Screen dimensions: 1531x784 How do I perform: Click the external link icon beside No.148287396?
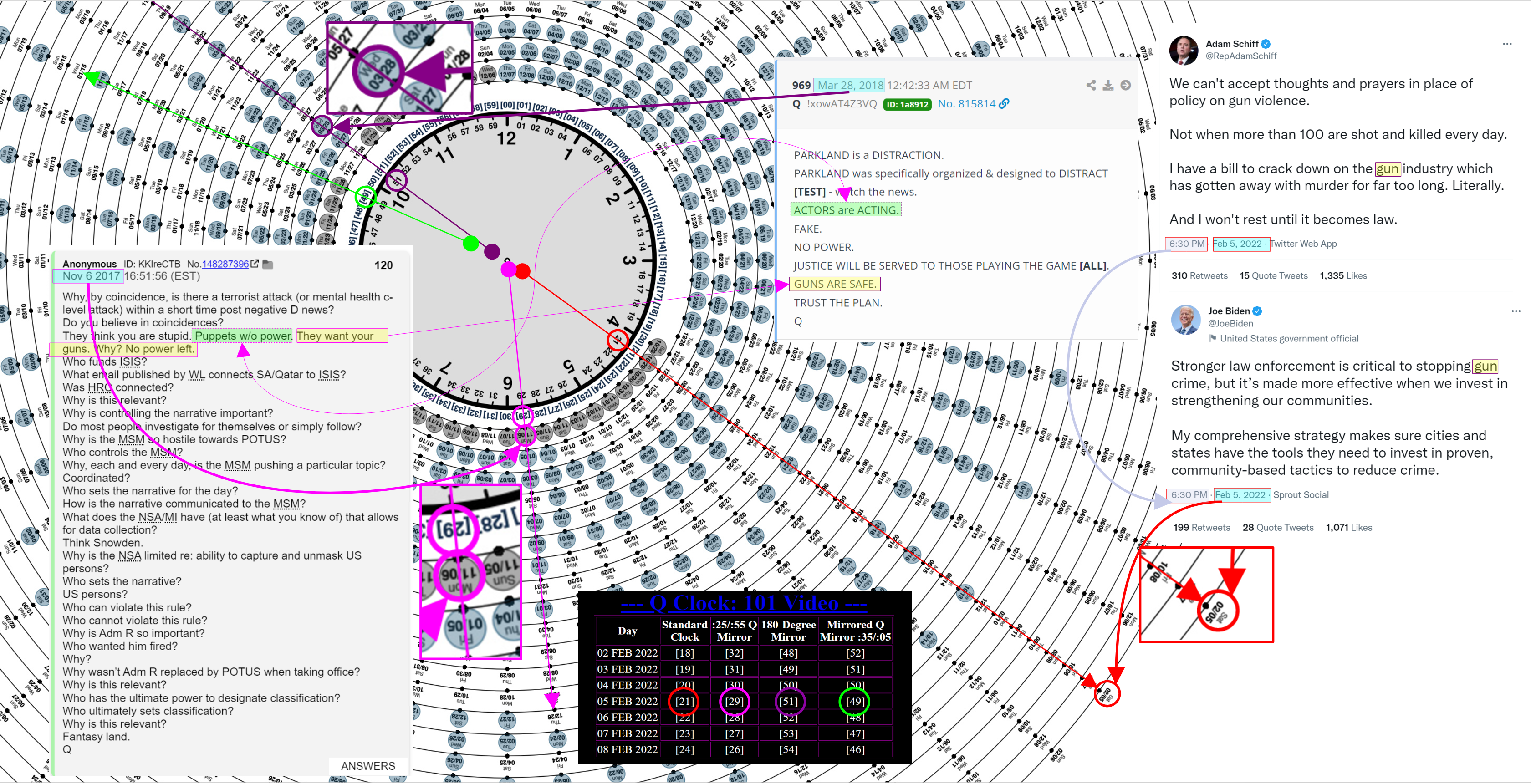point(255,263)
